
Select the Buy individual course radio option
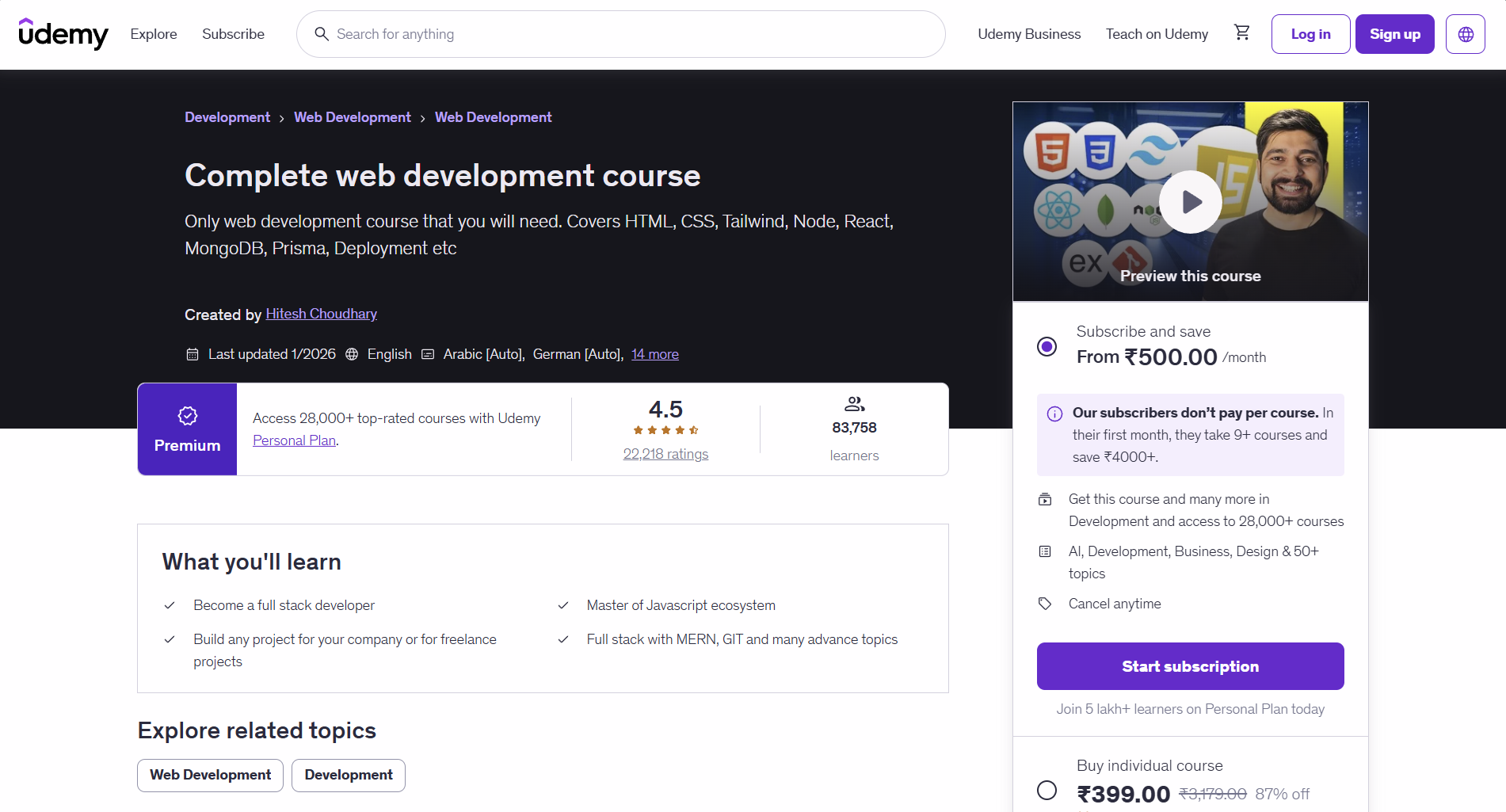pos(1047,790)
